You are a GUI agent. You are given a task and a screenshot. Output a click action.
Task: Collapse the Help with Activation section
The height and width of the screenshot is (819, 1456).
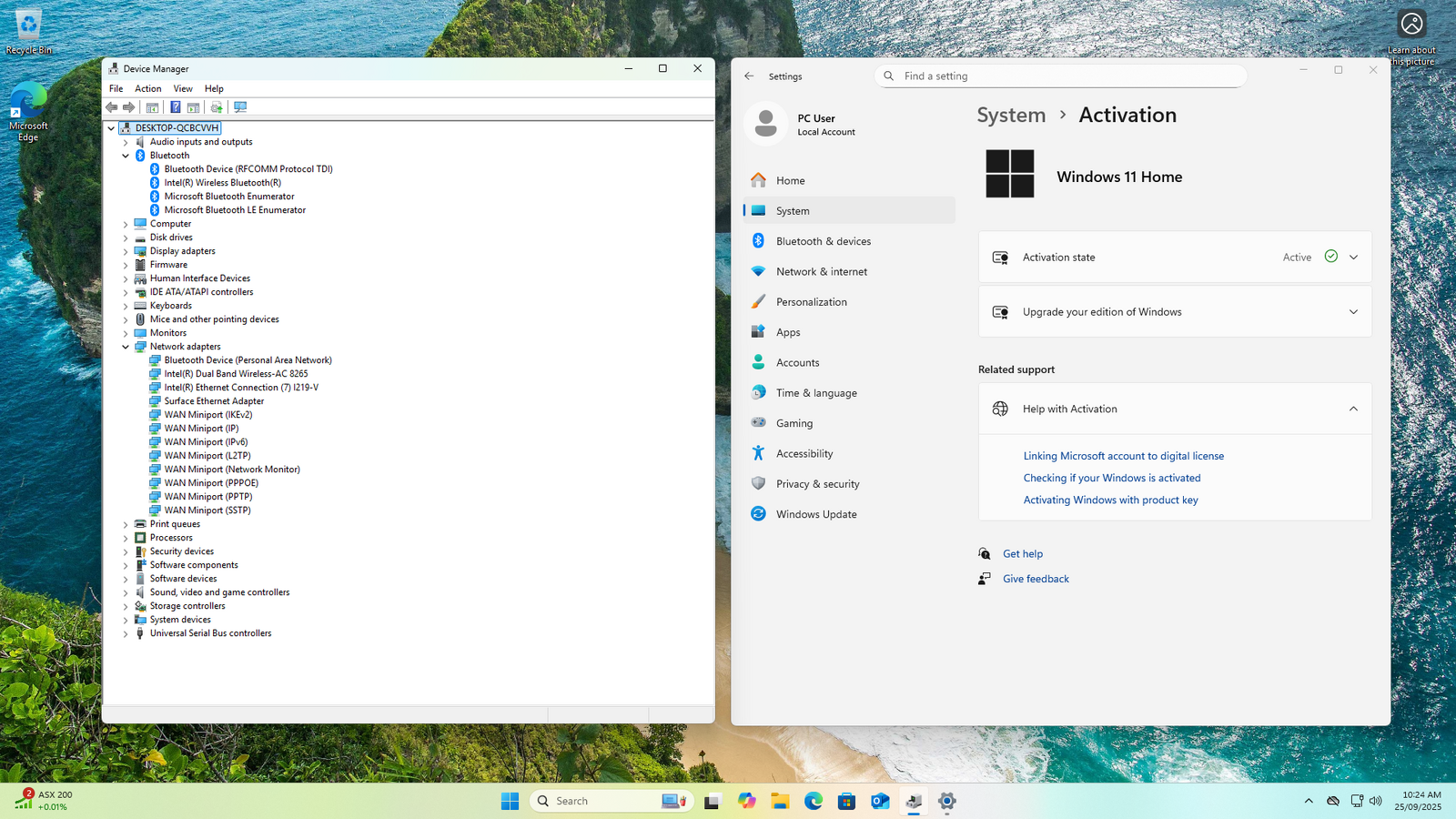click(x=1353, y=409)
